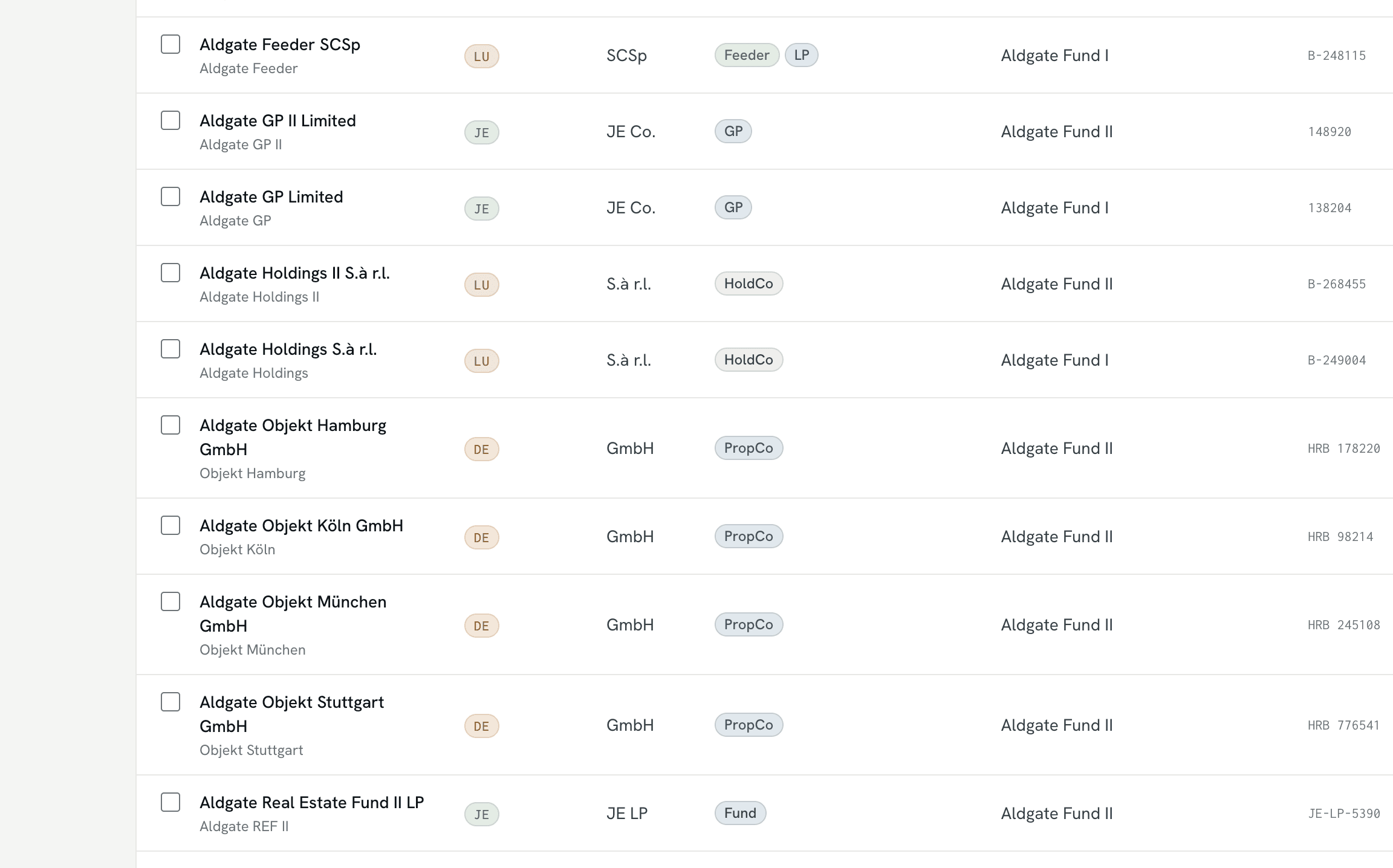Image resolution: width=1393 pixels, height=868 pixels.
Task: Open the Aldgate Feeder SCSp entity name
Action: pos(280,45)
